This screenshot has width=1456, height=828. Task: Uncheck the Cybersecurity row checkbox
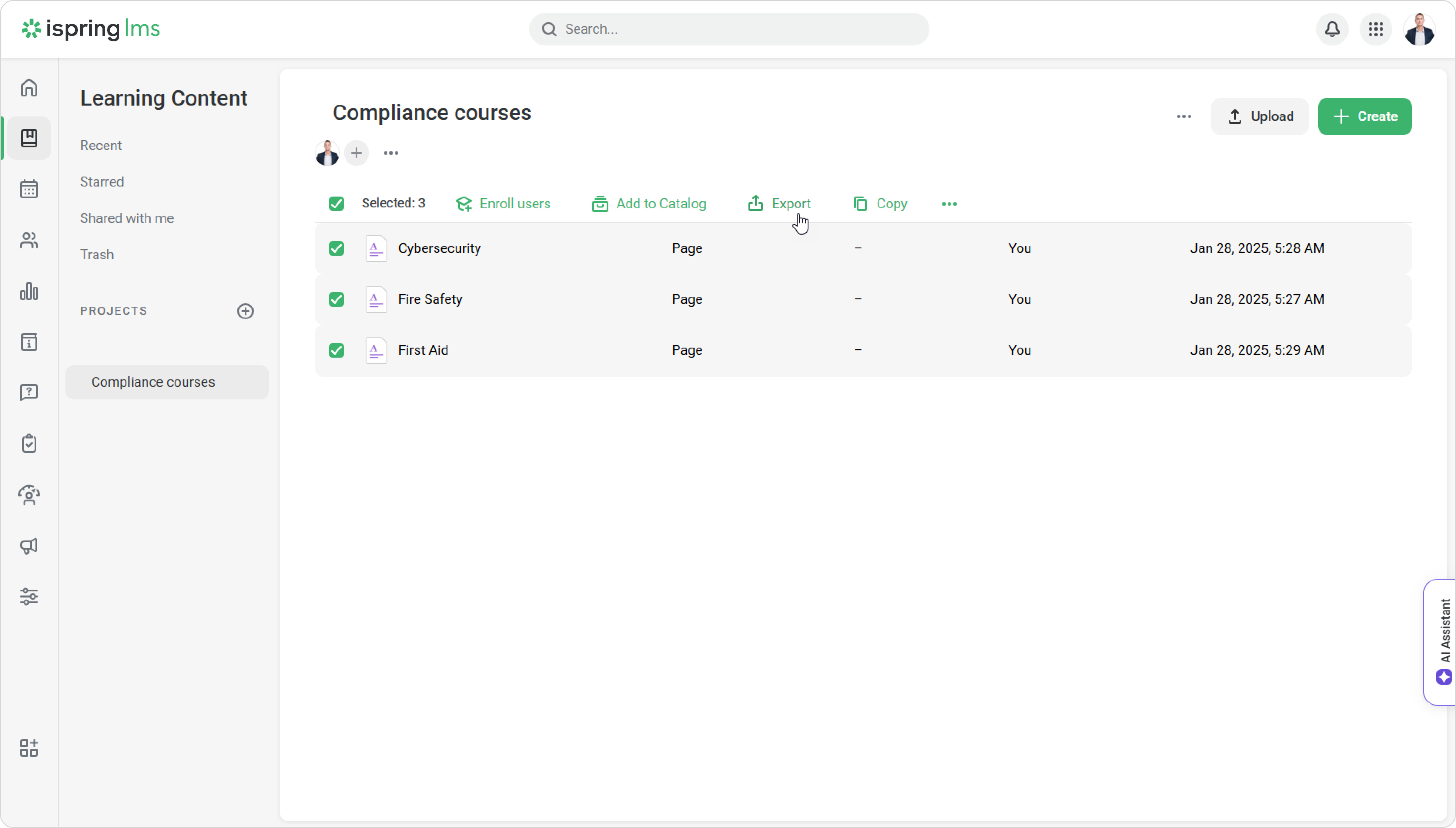pos(336,248)
